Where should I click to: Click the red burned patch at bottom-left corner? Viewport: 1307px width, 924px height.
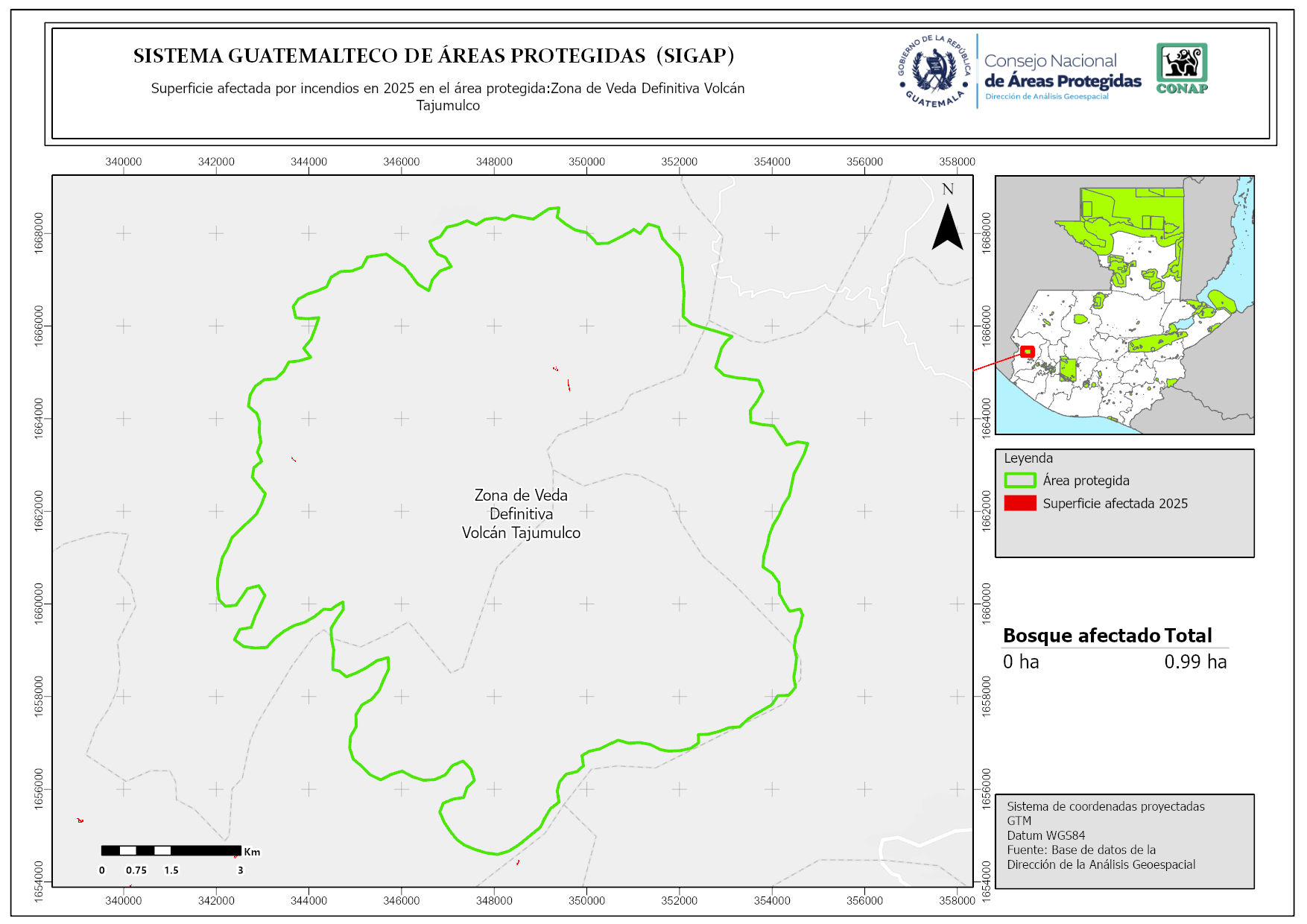point(80,820)
